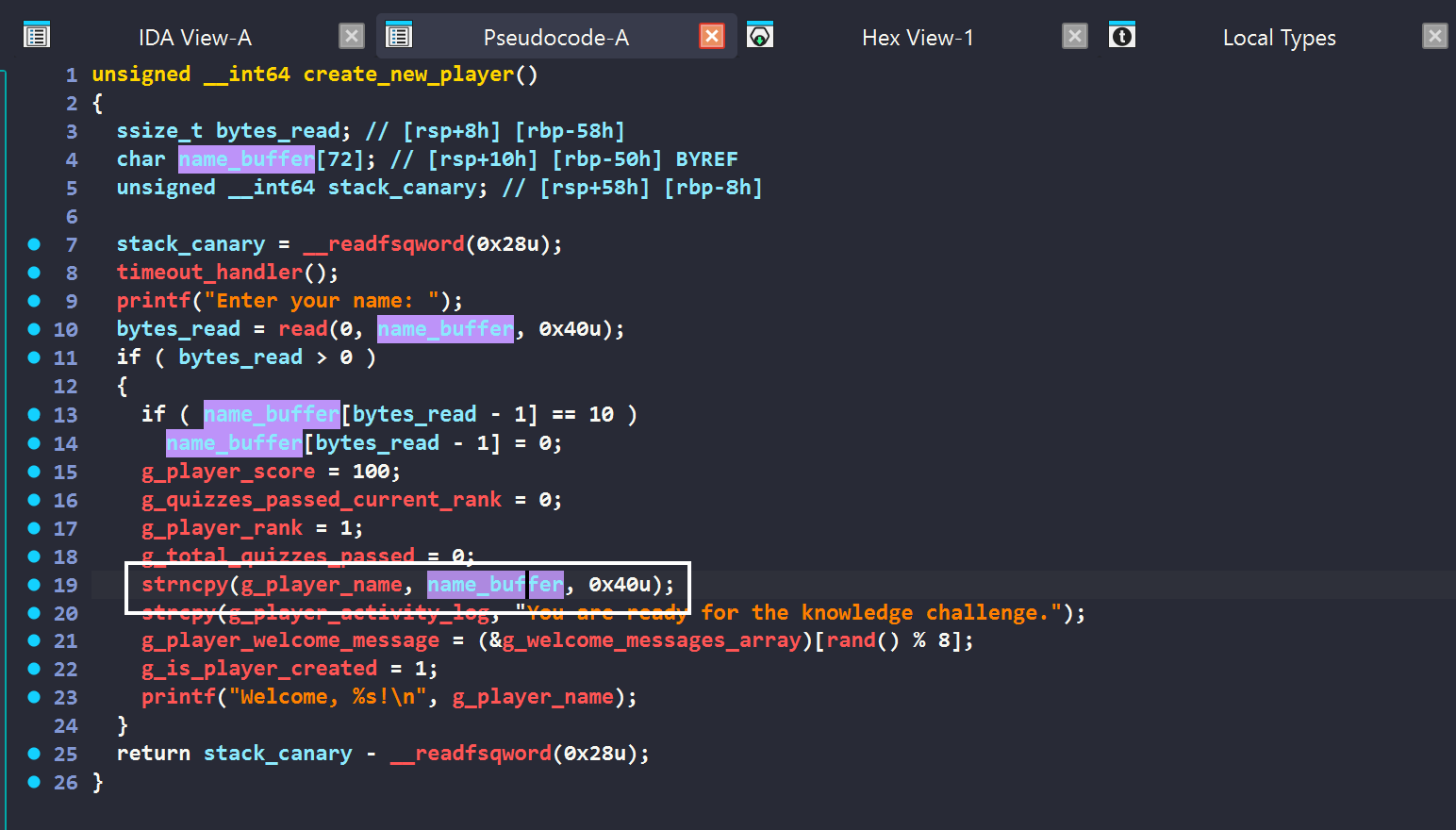This screenshot has height=830, width=1456.
Task: Click the Pseudocode-A tab icon
Action: pos(399,37)
